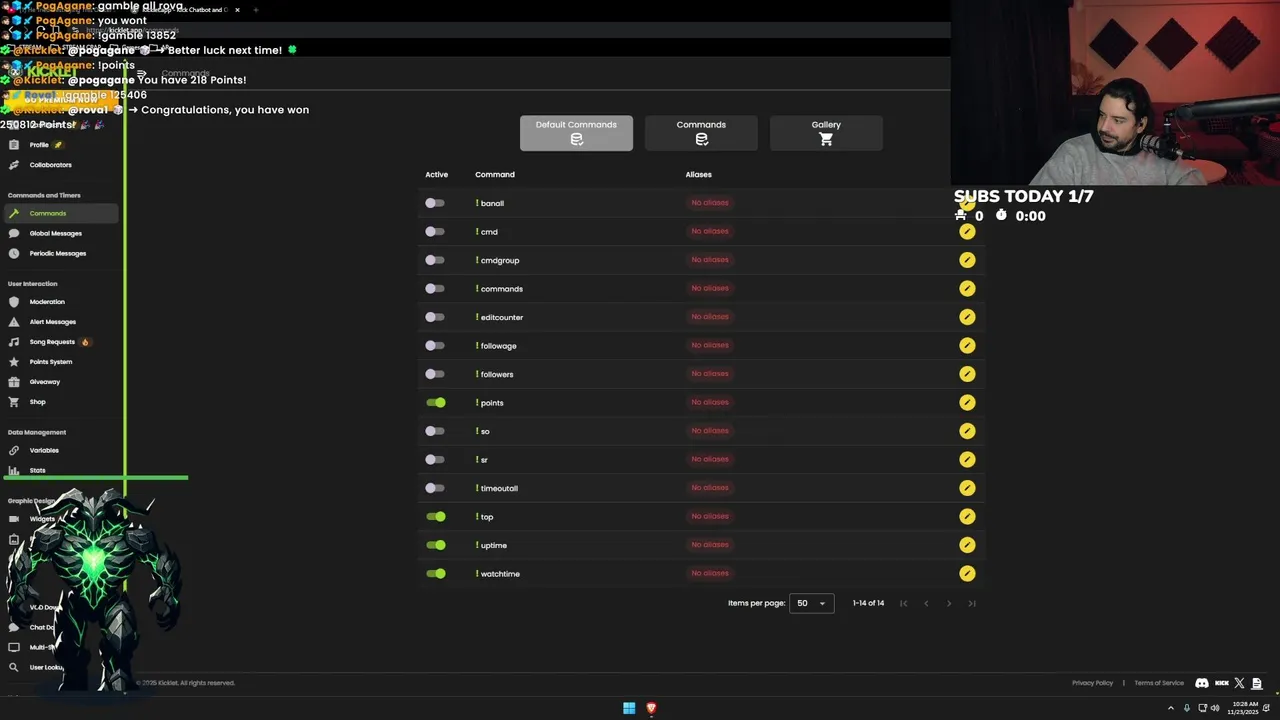1280x720 pixels.
Task: Disable the watchtime toggle
Action: [x=436, y=573]
